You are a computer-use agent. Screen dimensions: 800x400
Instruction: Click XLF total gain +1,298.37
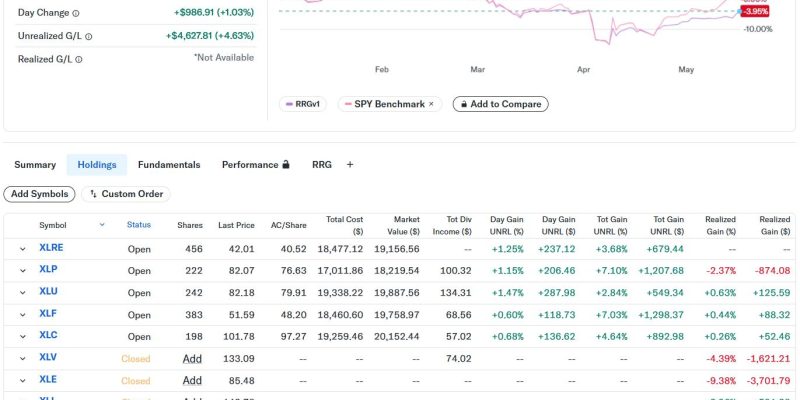pyautogui.click(x=659, y=315)
